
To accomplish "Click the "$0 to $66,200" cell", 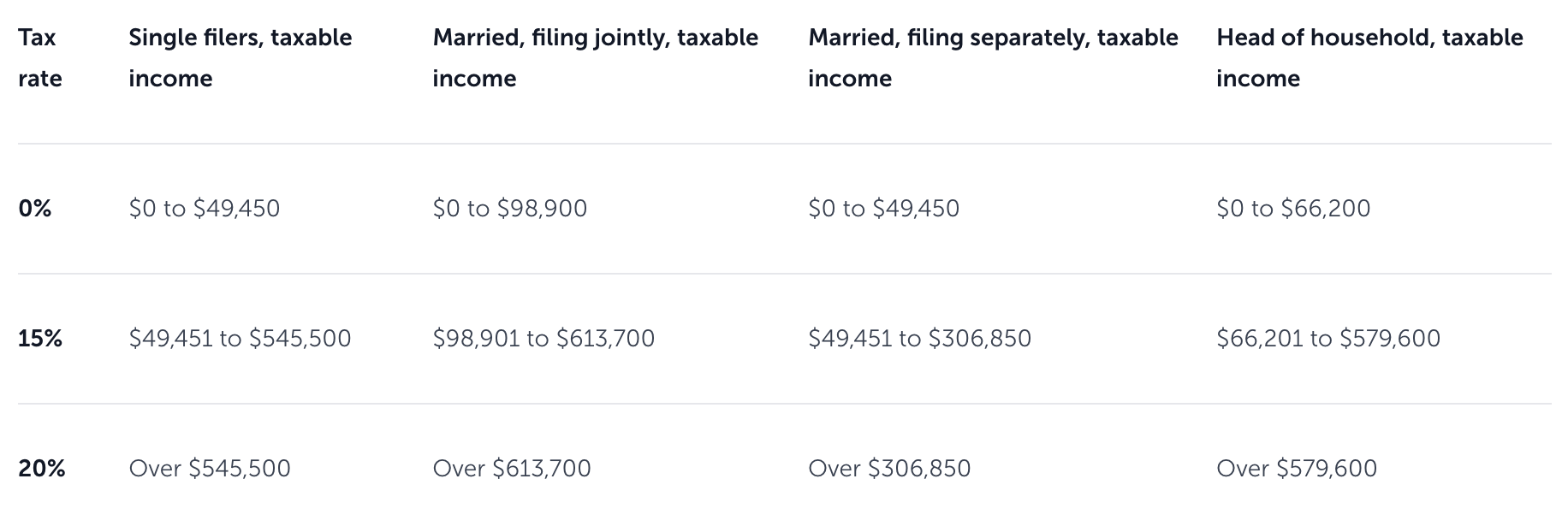I will tap(1293, 209).
